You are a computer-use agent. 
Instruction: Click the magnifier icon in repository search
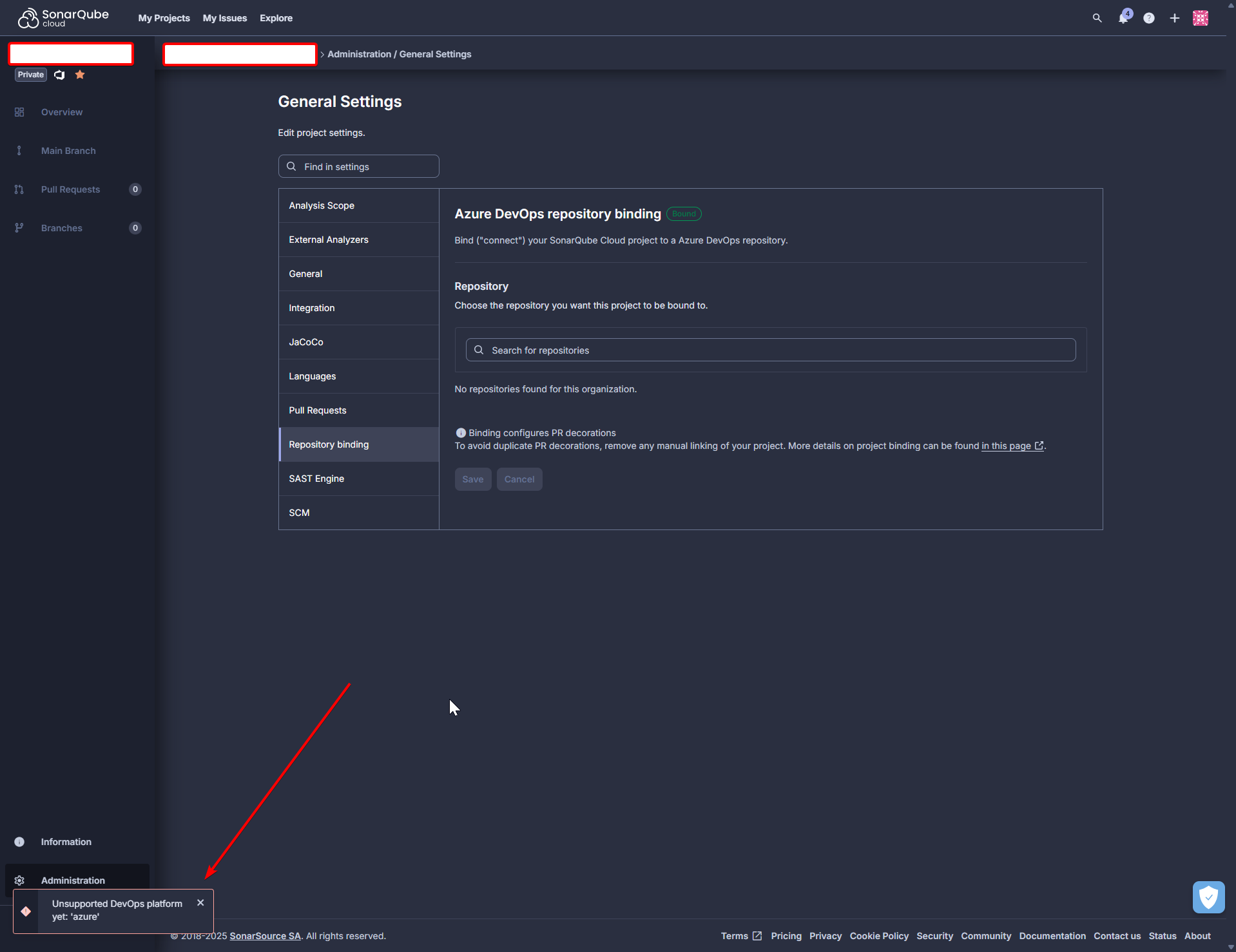pos(479,350)
